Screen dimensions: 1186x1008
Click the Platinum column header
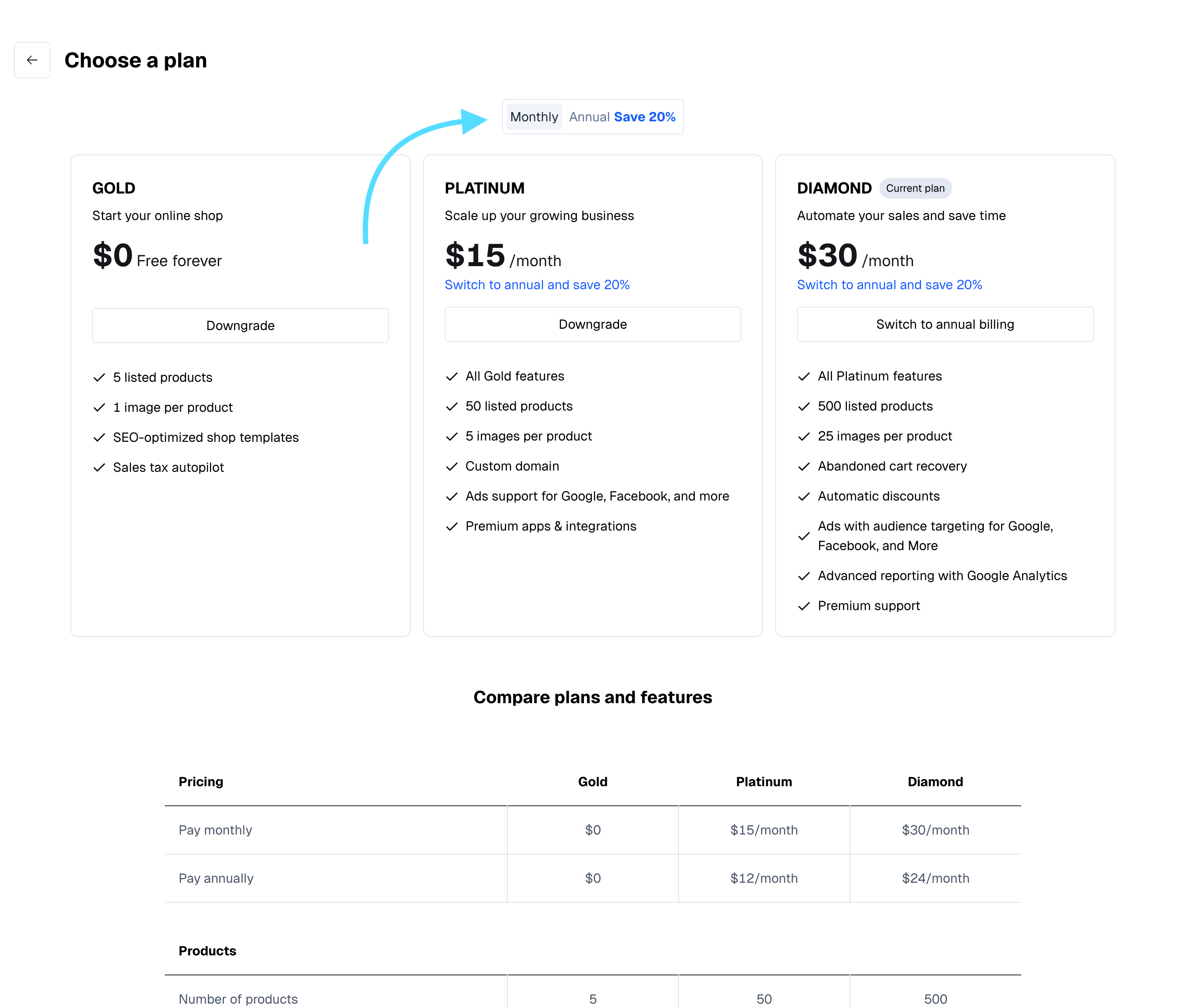[763, 782]
